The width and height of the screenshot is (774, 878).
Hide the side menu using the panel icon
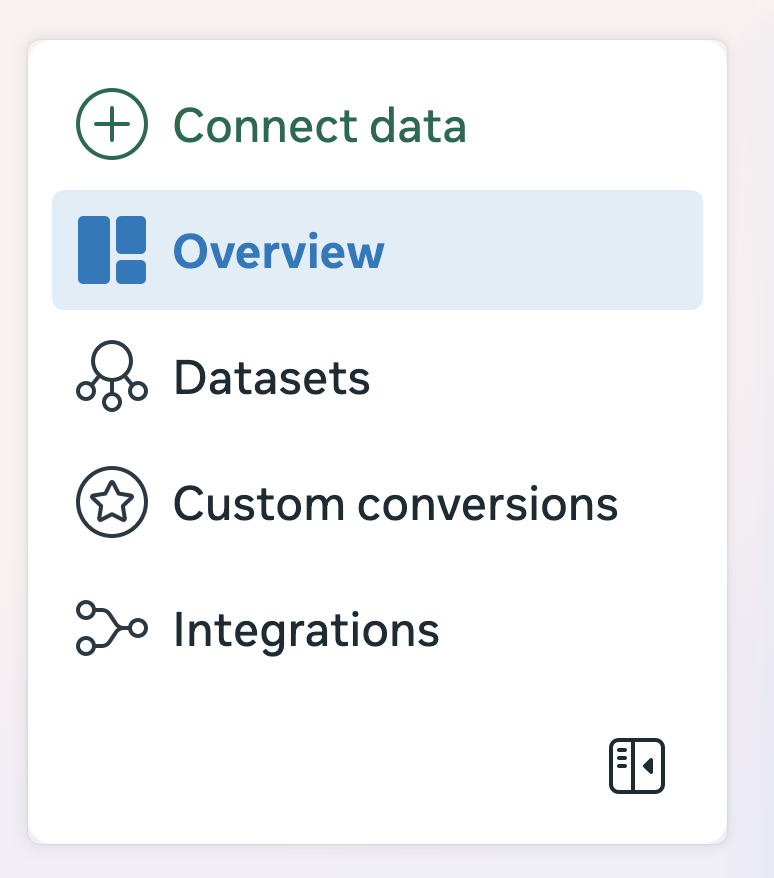pos(637,767)
